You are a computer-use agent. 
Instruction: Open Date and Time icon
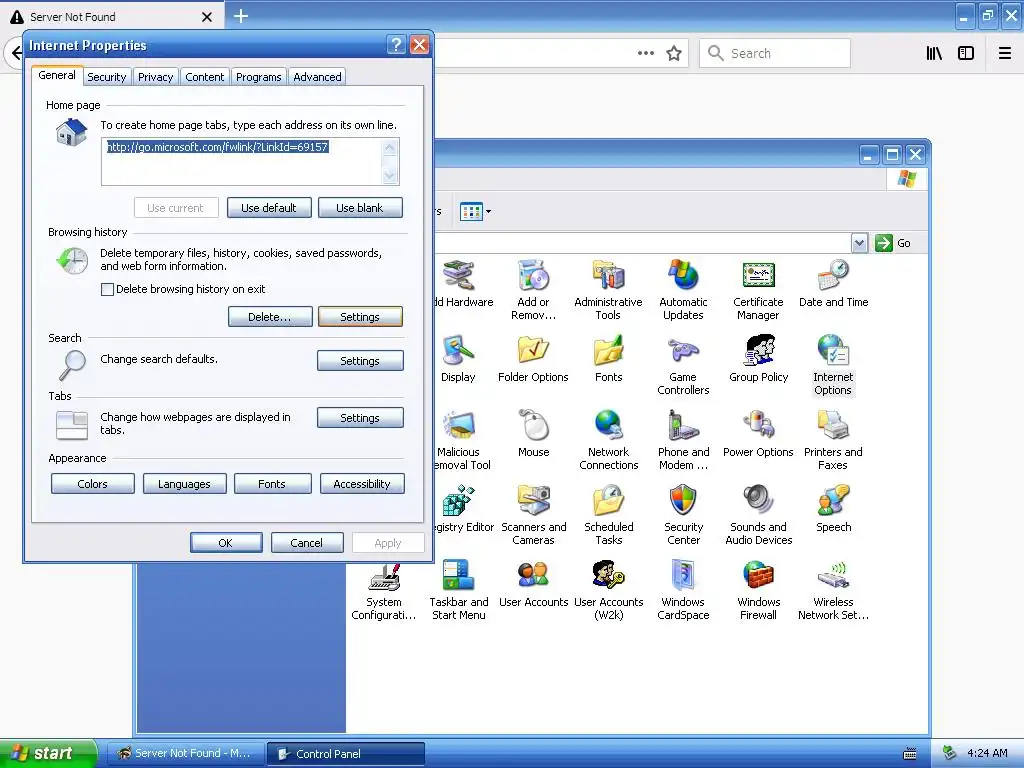[x=833, y=283]
